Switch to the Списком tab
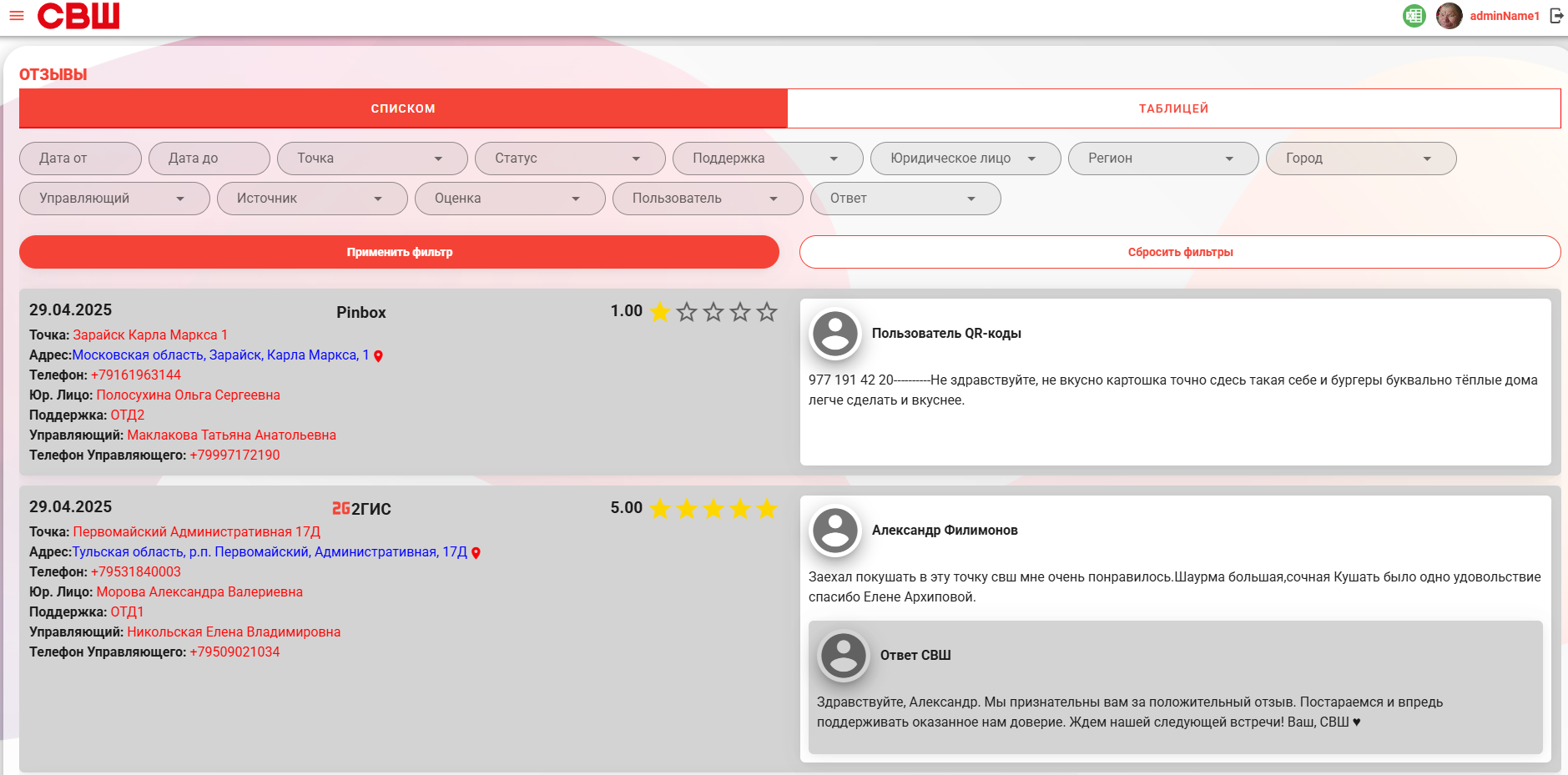The image size is (1568, 775). 403,108
